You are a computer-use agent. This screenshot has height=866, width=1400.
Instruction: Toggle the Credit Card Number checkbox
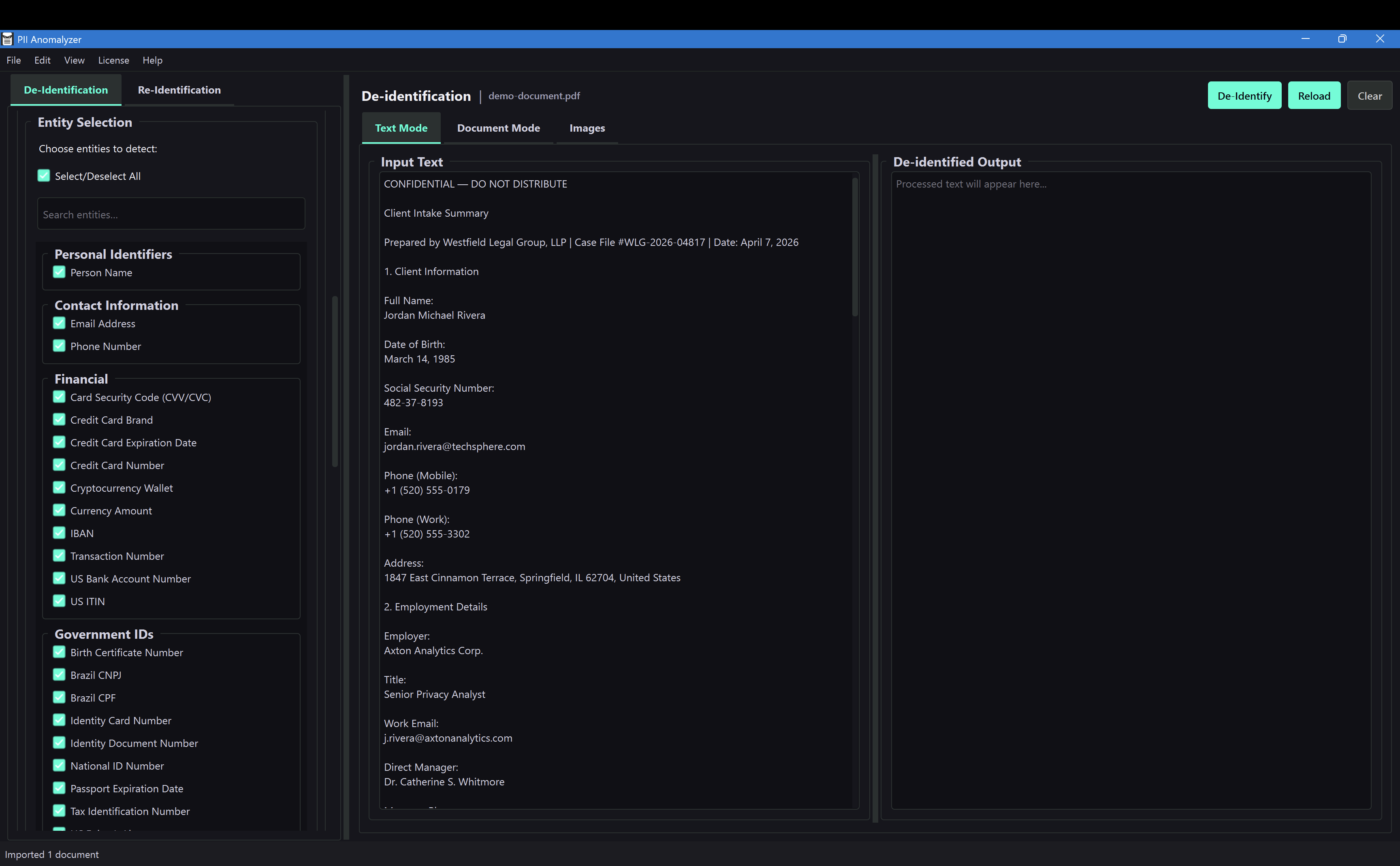coord(59,465)
